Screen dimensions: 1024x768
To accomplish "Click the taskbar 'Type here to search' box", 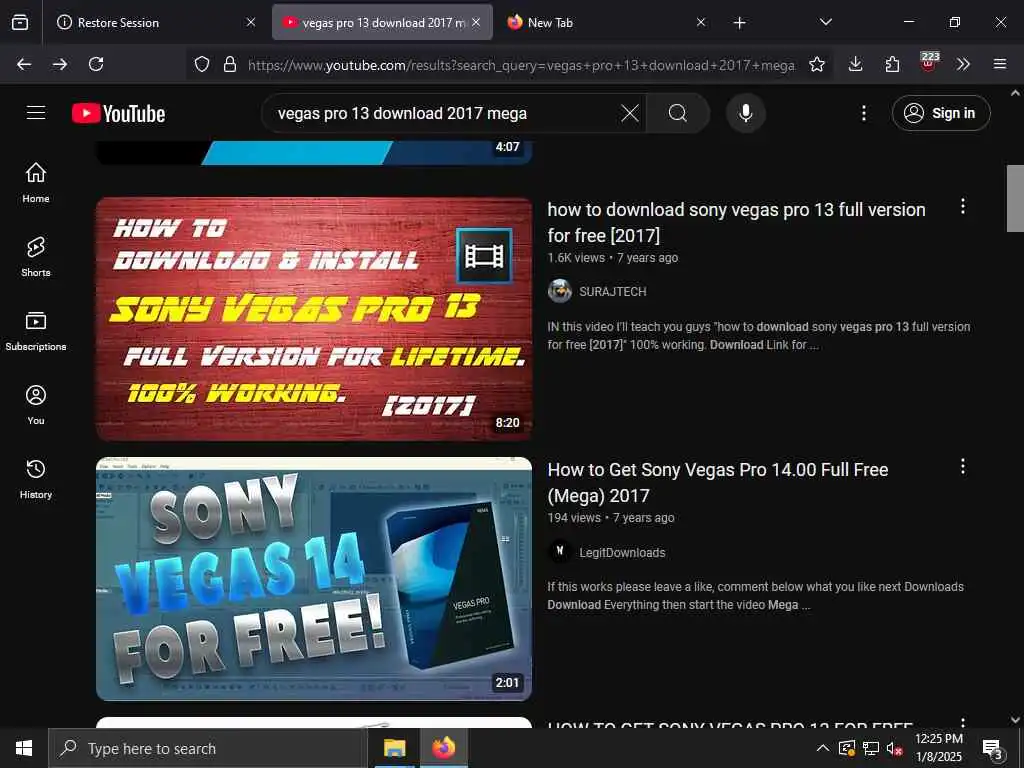I will point(208,748).
